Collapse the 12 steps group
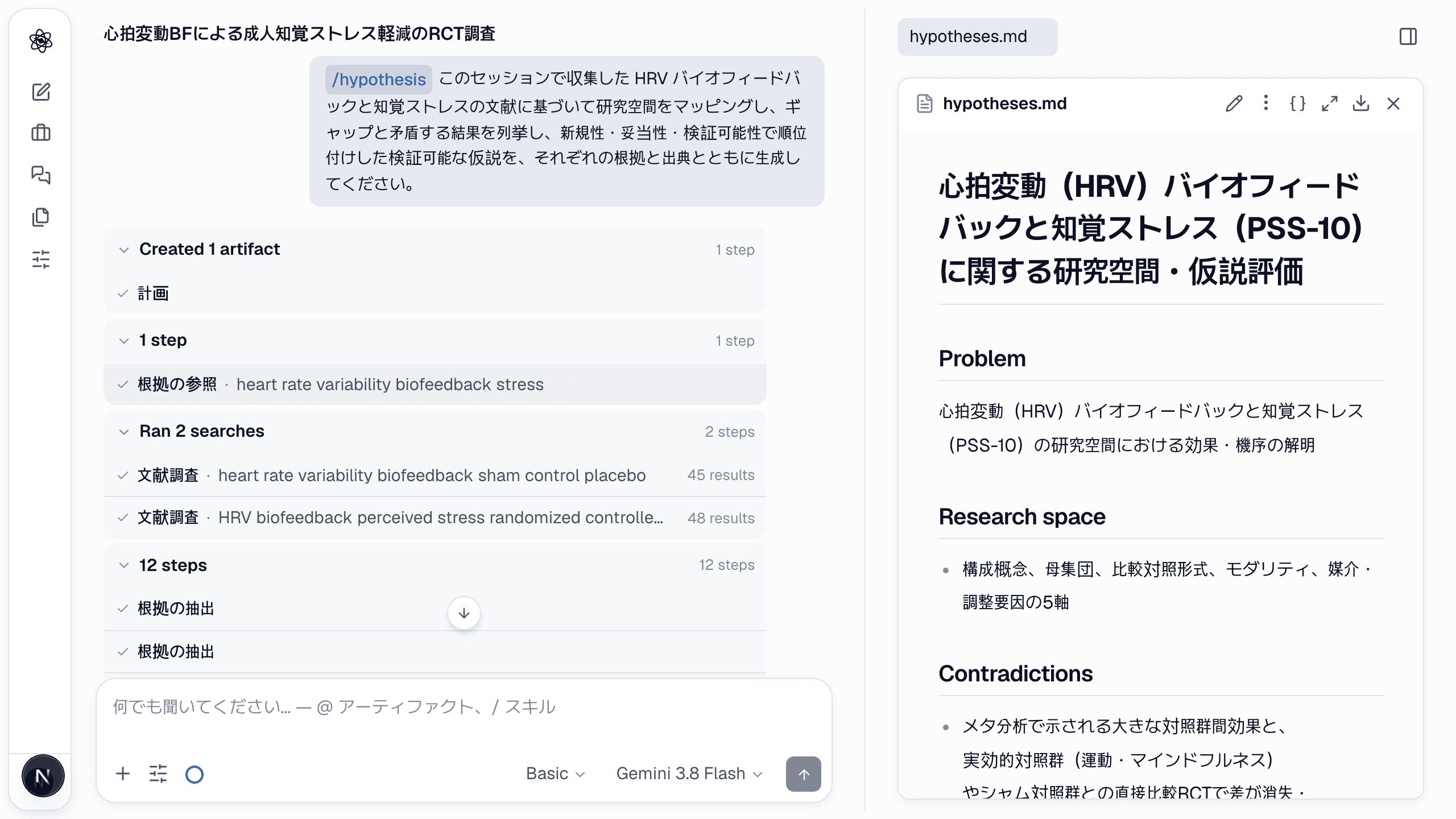Image resolution: width=1456 pixels, height=819 pixels. coord(435,565)
